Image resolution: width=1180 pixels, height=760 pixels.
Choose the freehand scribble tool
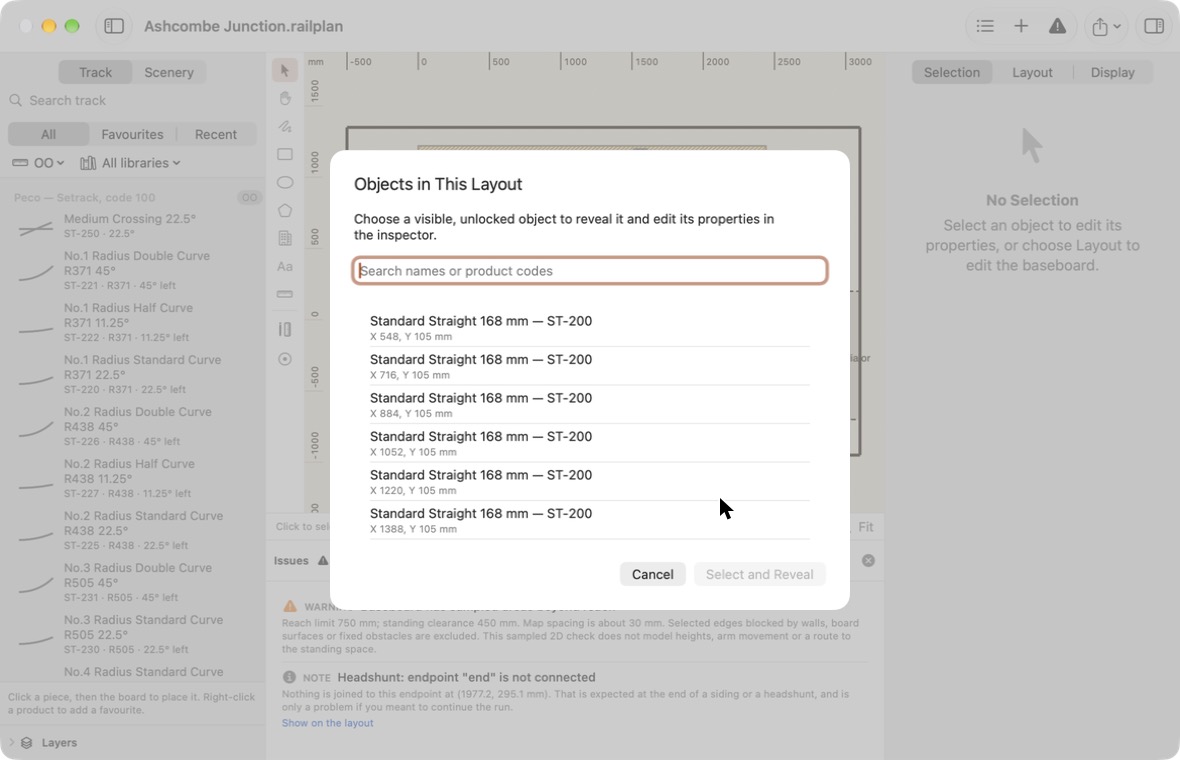click(x=284, y=126)
